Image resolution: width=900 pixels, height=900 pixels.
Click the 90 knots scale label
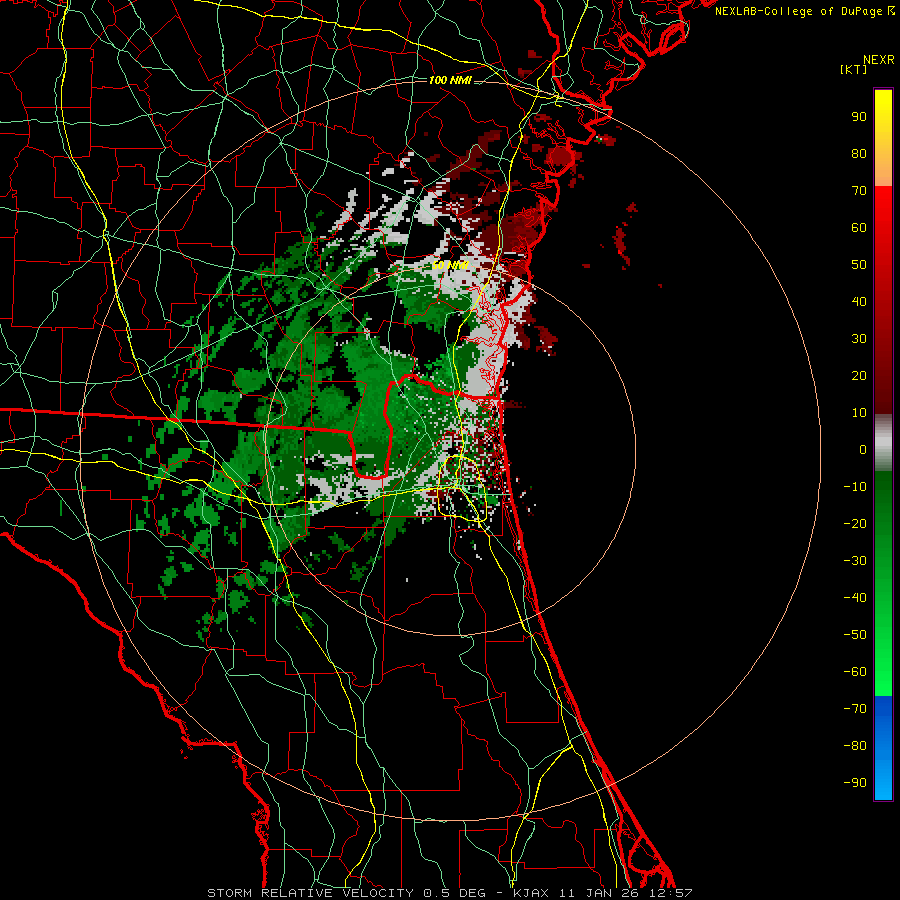click(859, 117)
